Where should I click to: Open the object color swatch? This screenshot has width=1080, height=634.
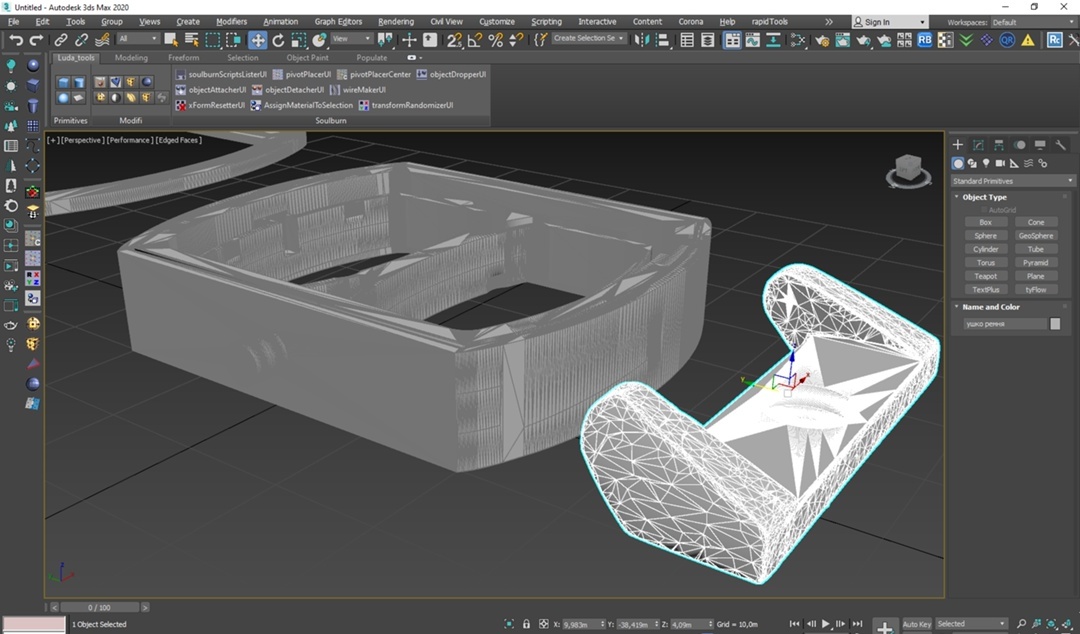tap(1055, 324)
